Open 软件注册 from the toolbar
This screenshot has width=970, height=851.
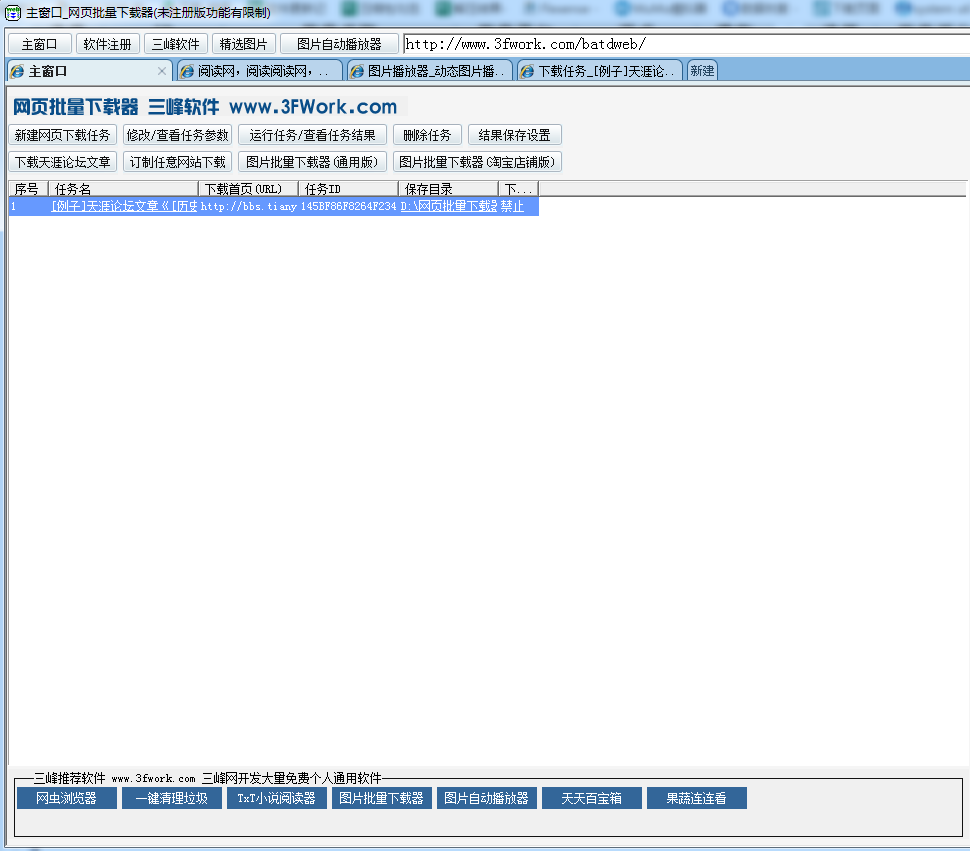108,44
